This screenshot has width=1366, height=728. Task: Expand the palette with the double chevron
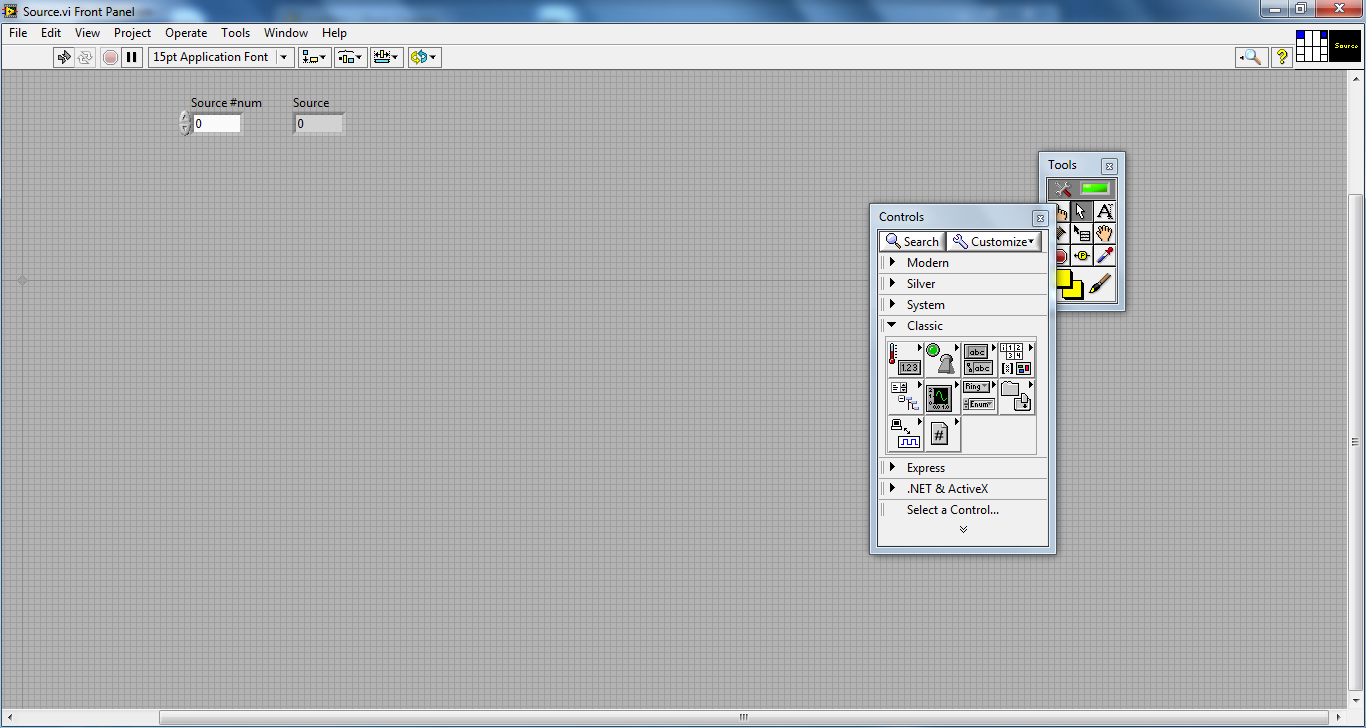pyautogui.click(x=963, y=530)
